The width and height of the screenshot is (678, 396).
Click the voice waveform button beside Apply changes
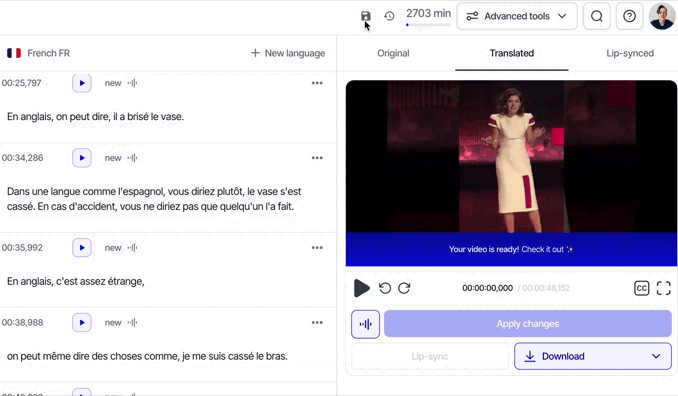tap(365, 324)
